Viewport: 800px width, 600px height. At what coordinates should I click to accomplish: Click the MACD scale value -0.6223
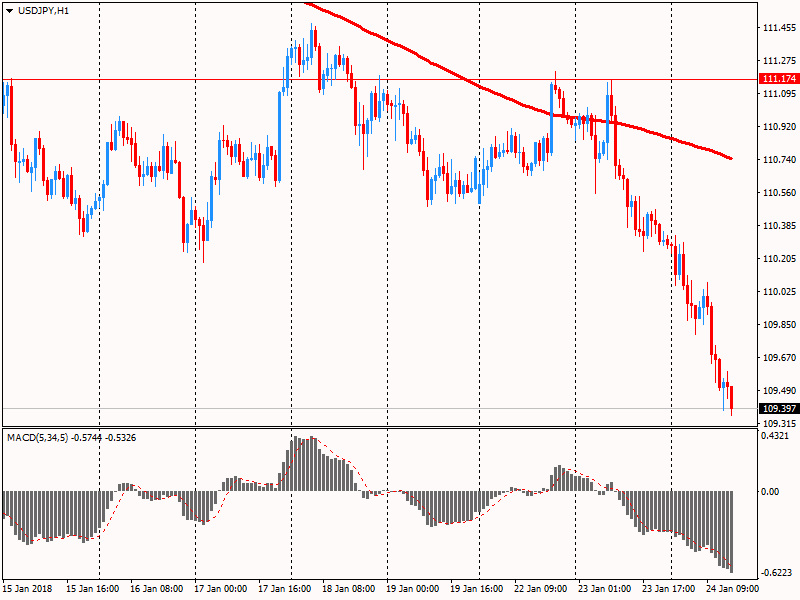tap(776, 572)
